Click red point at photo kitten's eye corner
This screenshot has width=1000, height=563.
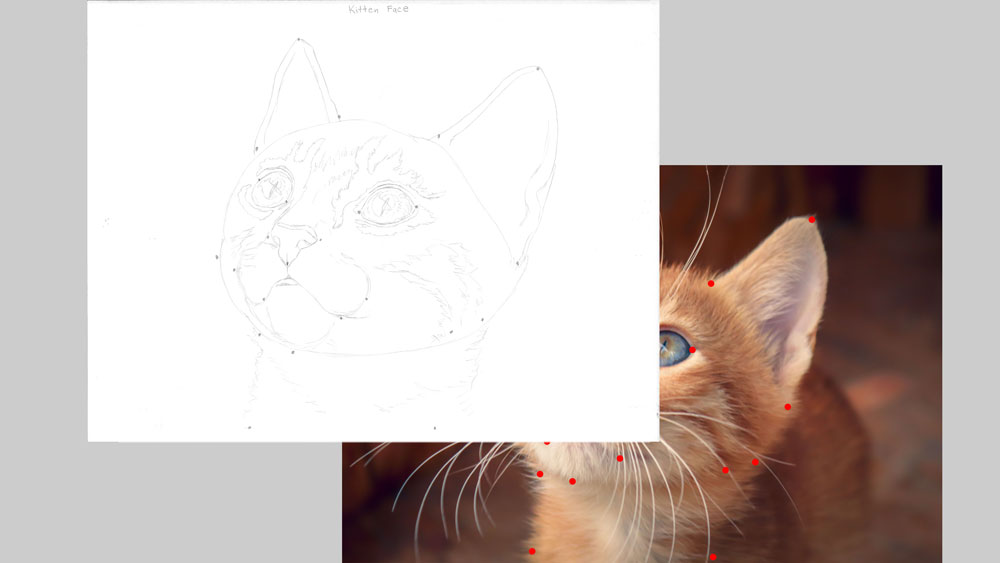(693, 350)
